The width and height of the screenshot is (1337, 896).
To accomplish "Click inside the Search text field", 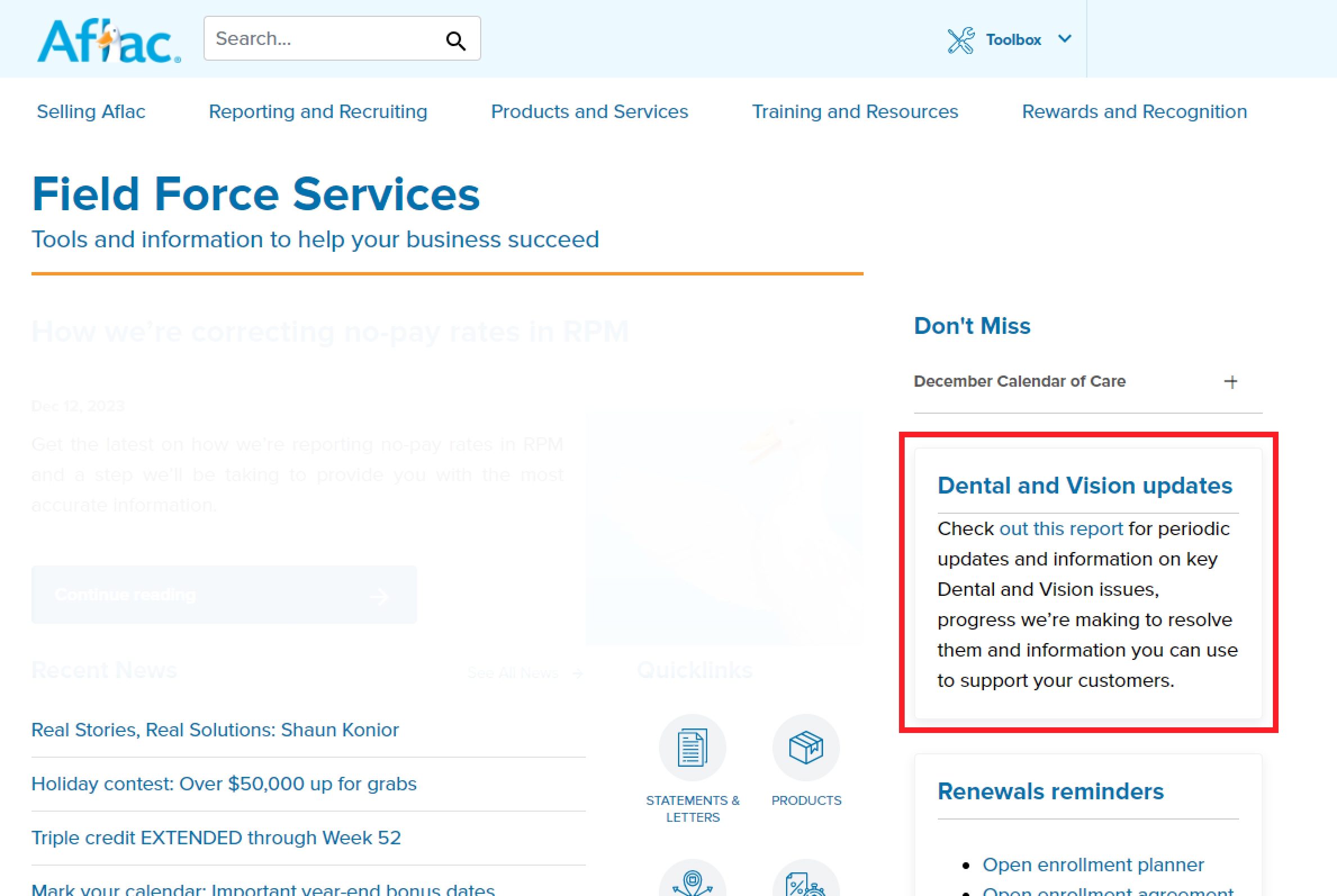I will point(320,39).
